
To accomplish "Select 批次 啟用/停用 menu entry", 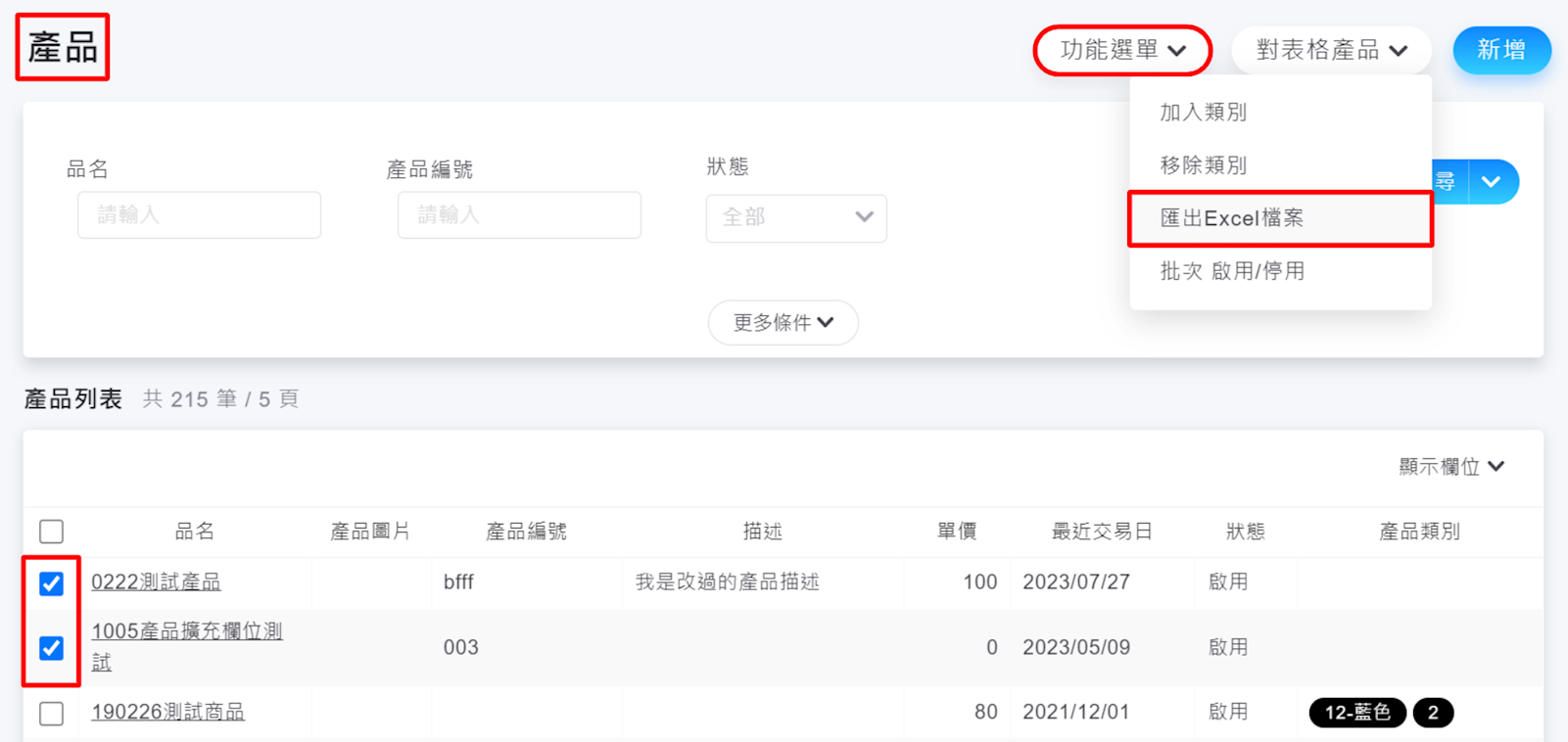I will tap(1231, 271).
